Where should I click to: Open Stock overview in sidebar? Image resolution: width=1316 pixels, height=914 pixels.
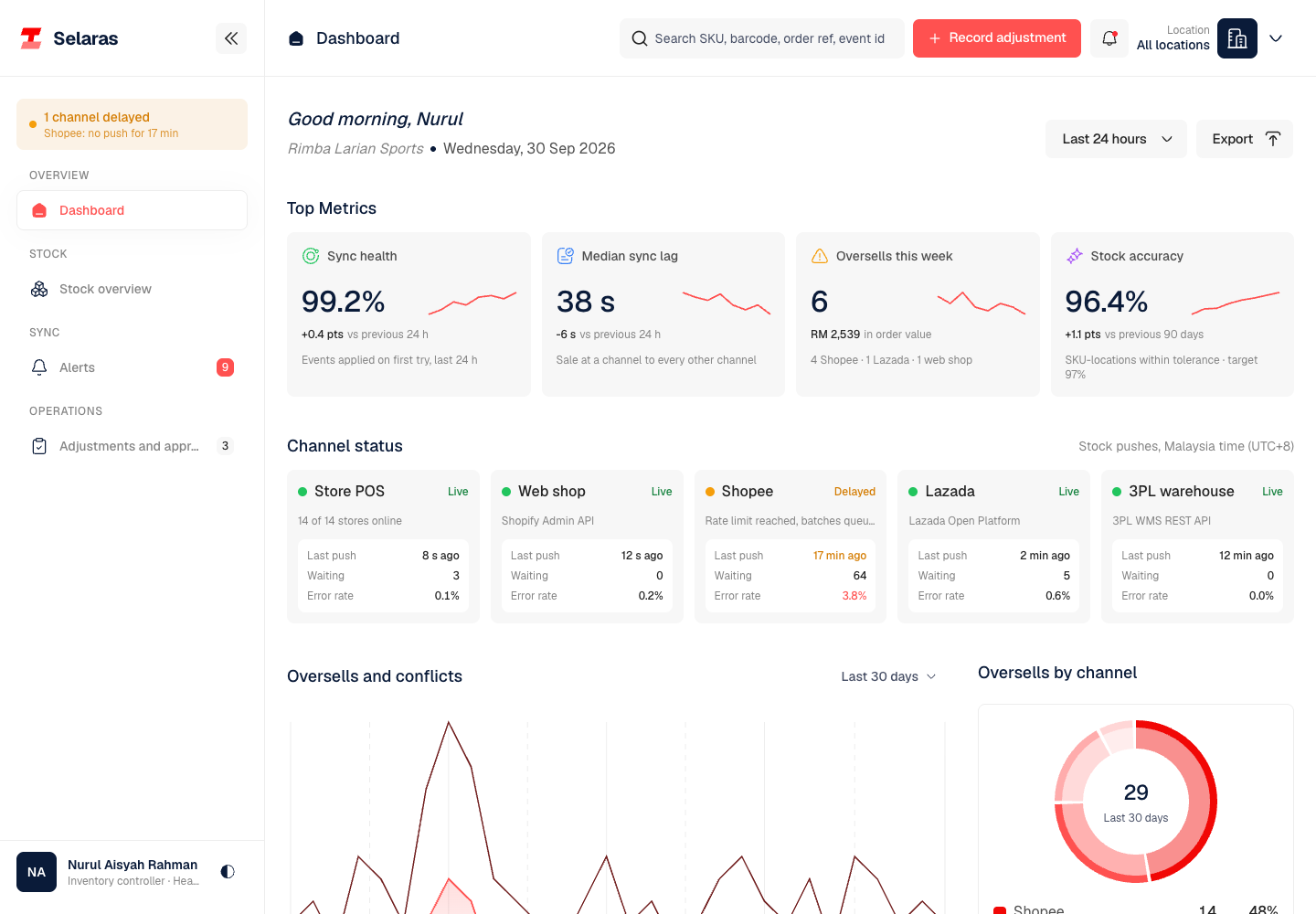132,289
